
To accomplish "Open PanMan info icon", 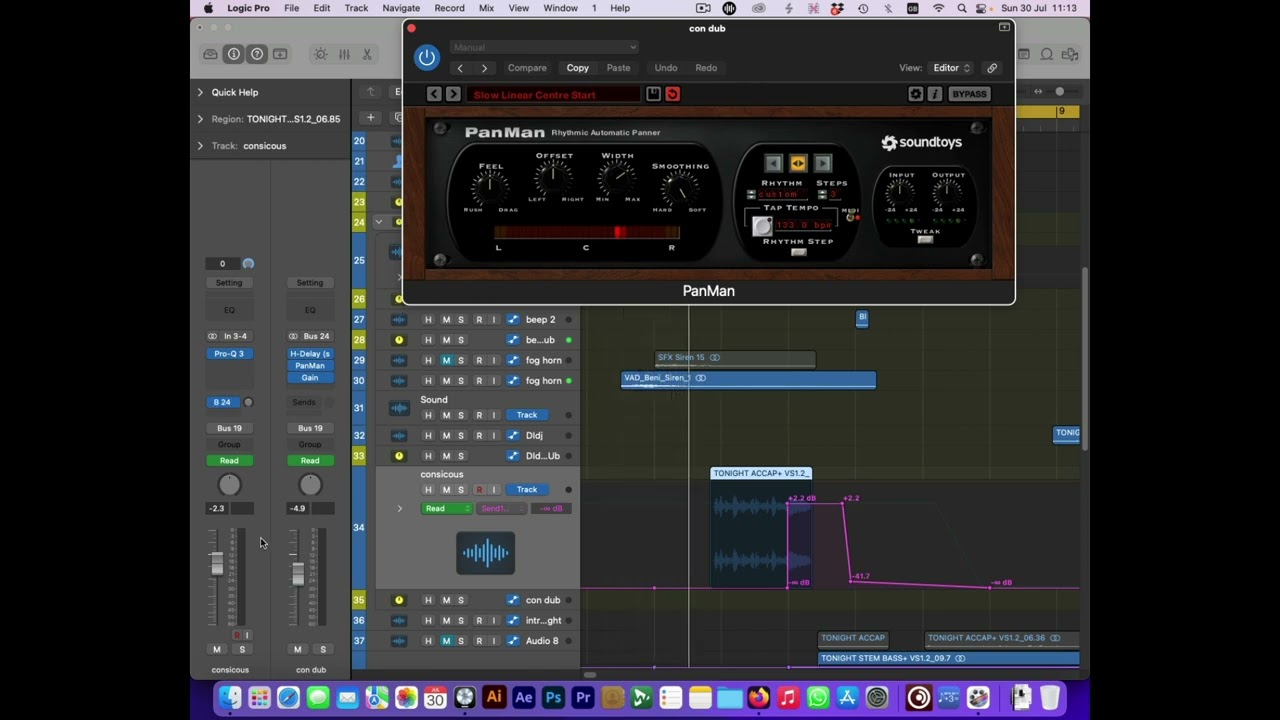I will coord(934,94).
